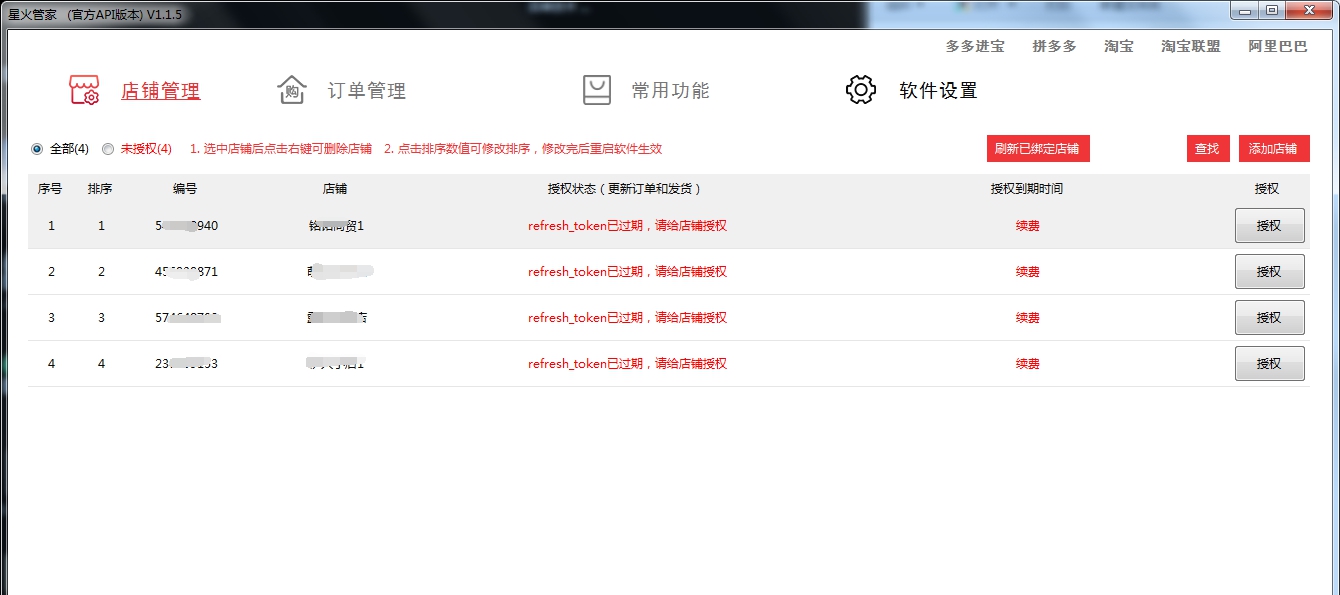Click the sort order value in row 2

[x=101, y=272]
